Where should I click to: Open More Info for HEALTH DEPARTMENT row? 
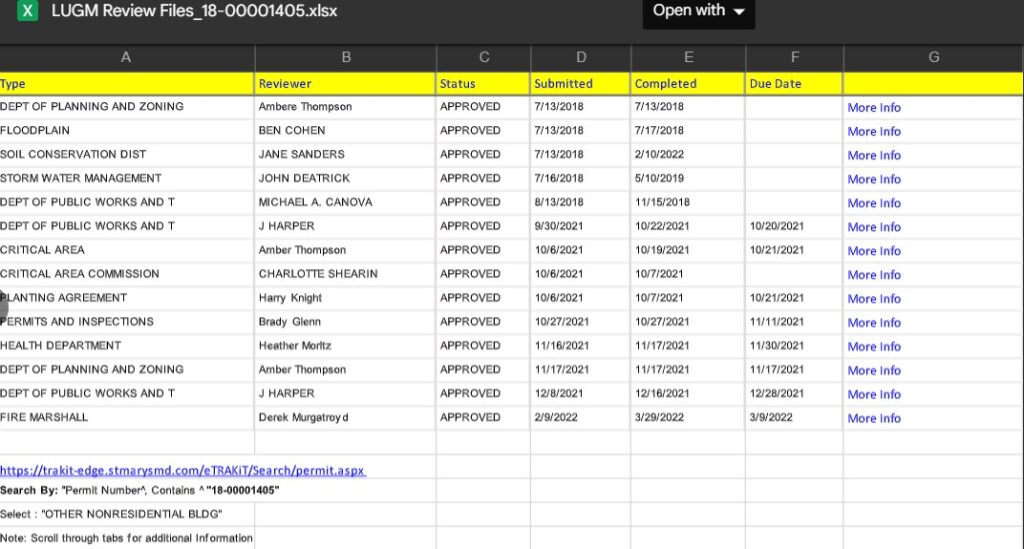[874, 347]
